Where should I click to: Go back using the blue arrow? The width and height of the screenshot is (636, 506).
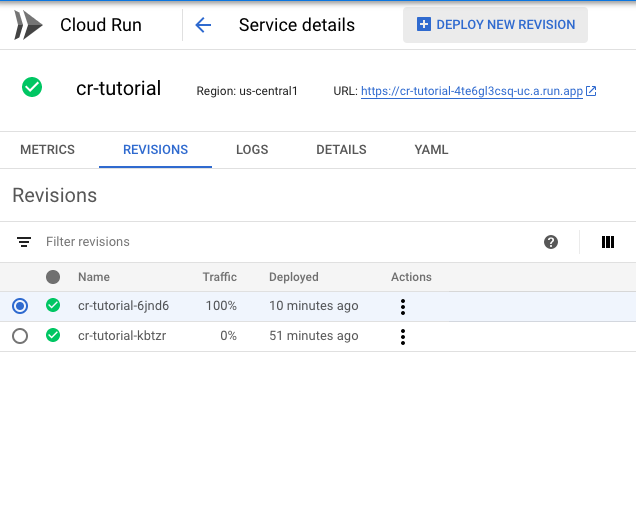coord(203,25)
